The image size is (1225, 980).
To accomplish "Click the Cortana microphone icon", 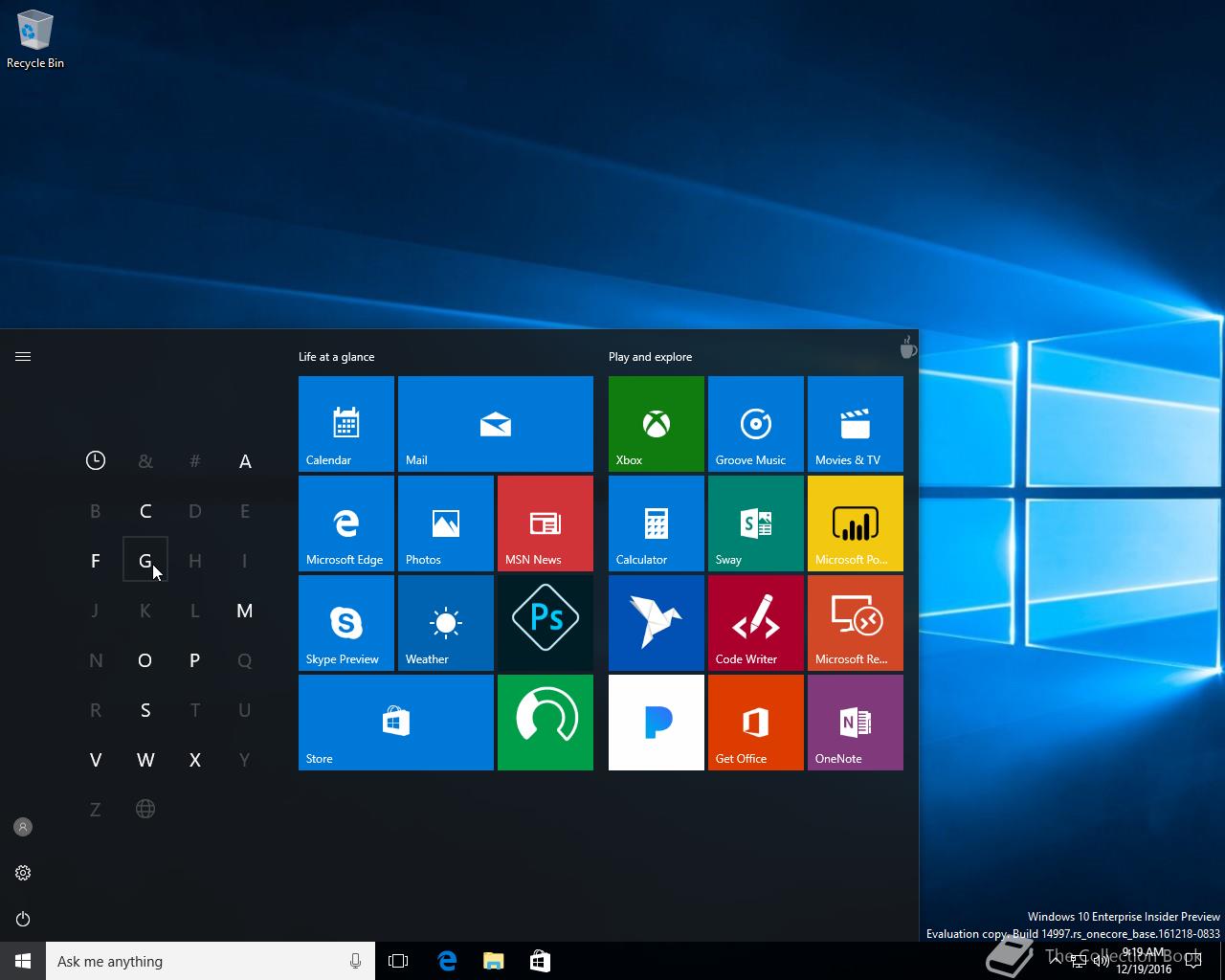I will click(356, 961).
